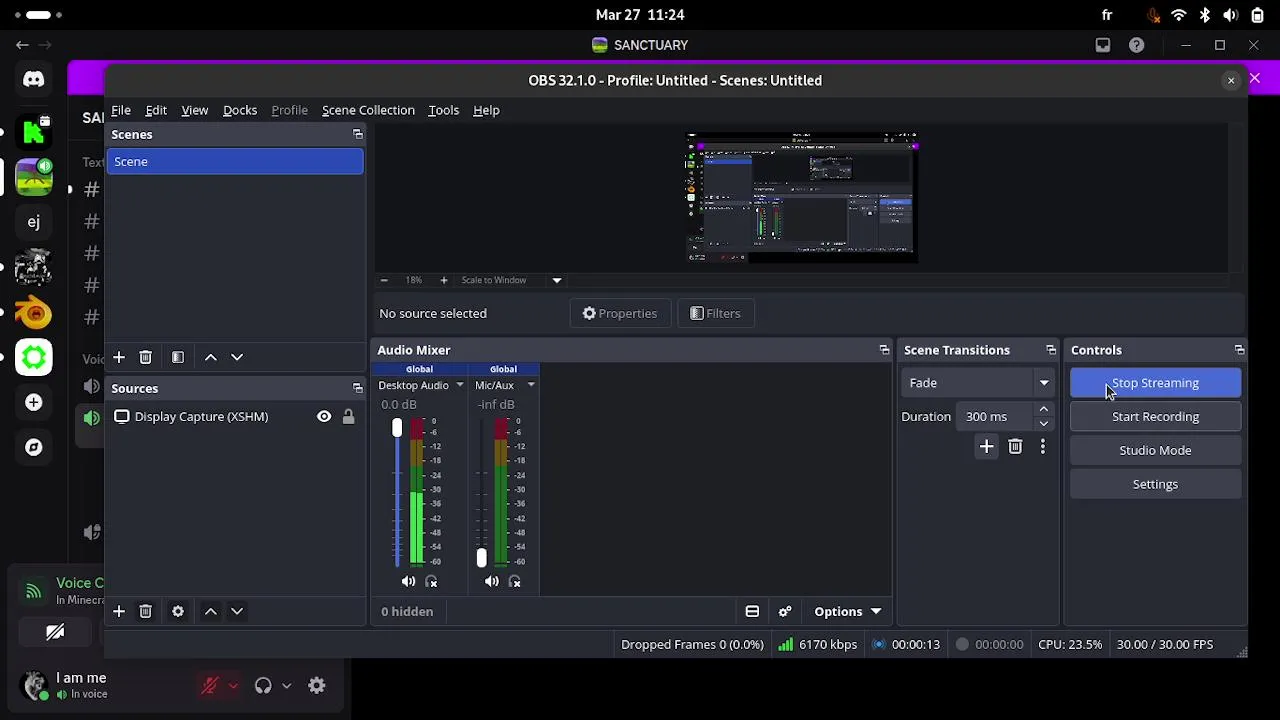Toggle Mic/Aux monitoring headphones

[x=515, y=582]
